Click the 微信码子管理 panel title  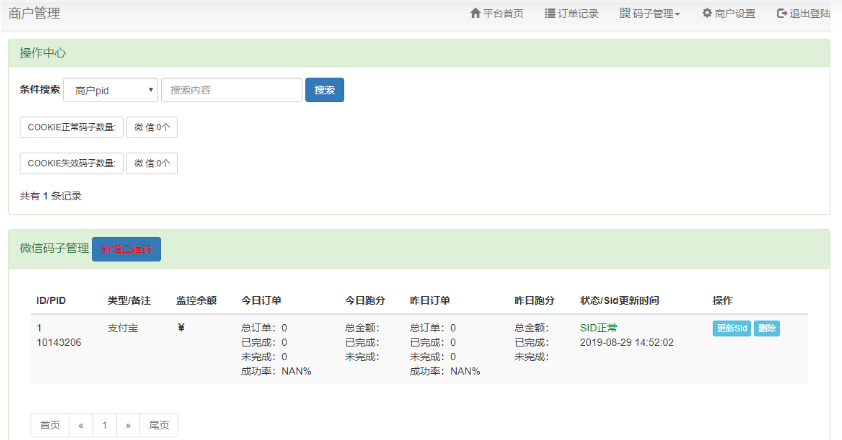coord(54,248)
